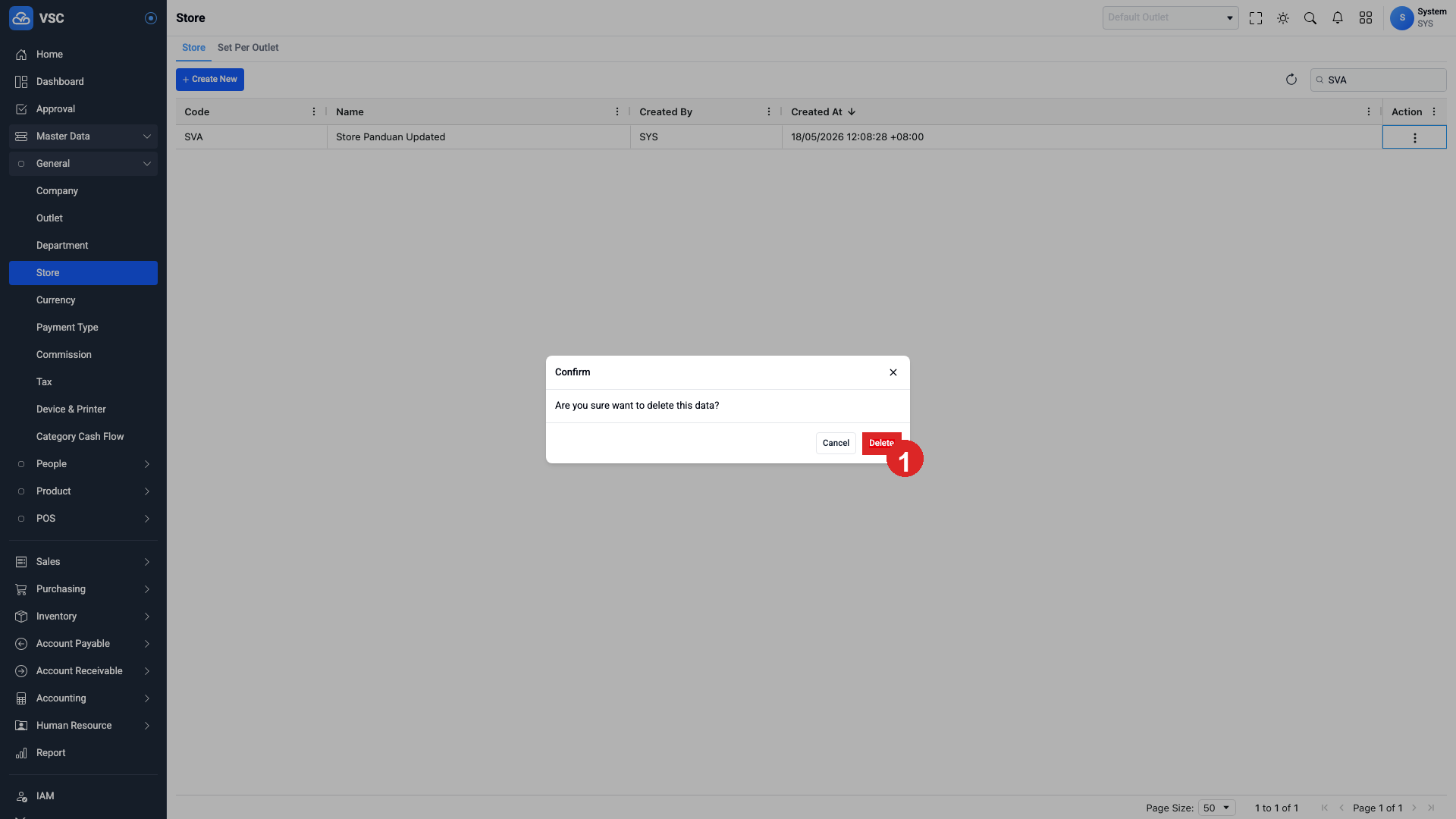Open the apps grid icon

click(x=1366, y=18)
